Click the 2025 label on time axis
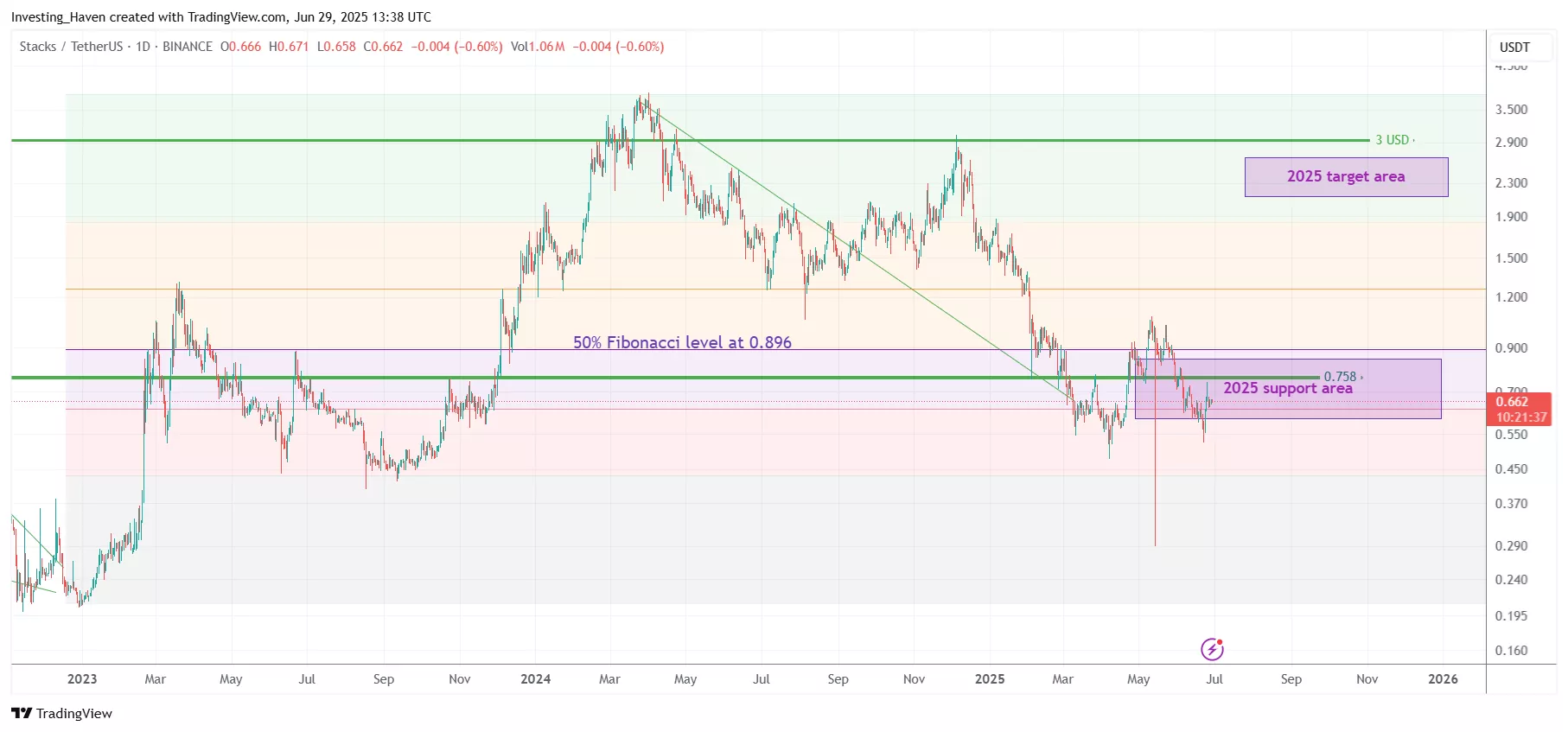 click(x=990, y=679)
